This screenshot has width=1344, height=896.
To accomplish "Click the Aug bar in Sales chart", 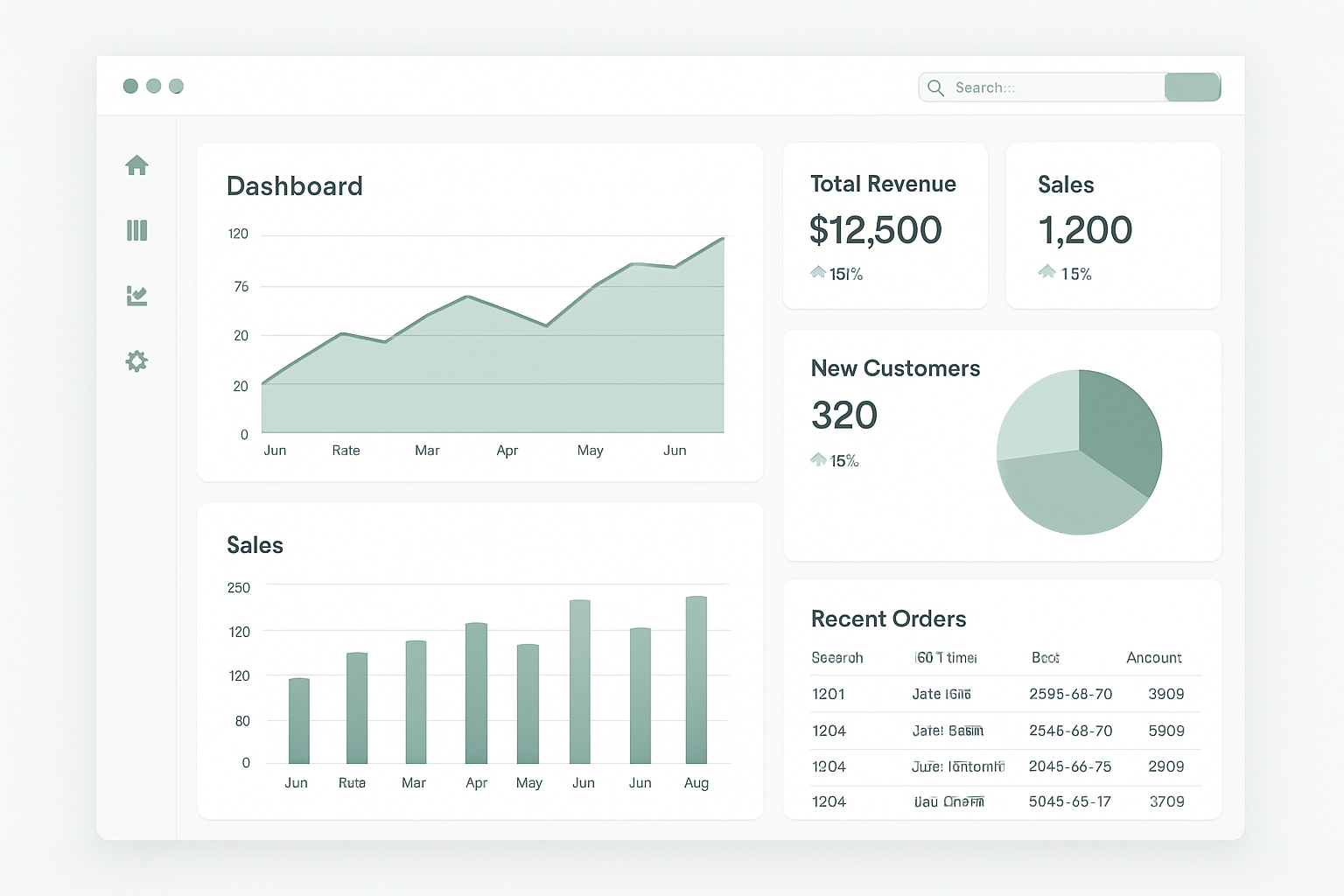I will 696,680.
